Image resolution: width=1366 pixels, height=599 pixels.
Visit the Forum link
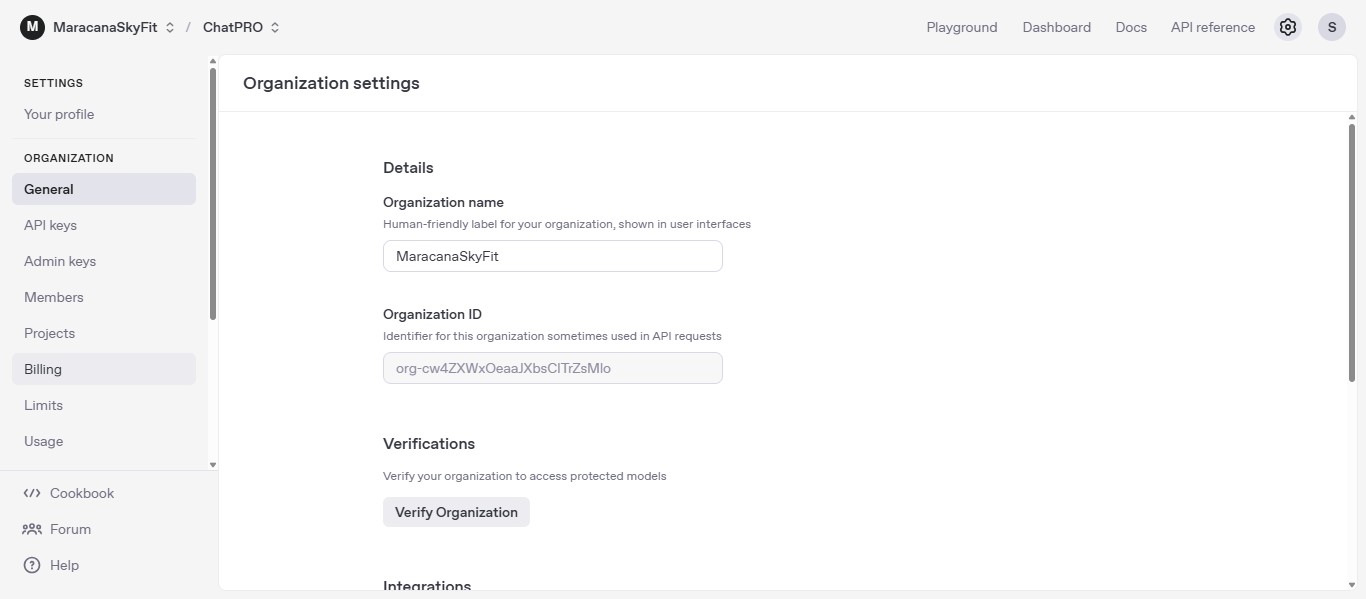[70, 529]
